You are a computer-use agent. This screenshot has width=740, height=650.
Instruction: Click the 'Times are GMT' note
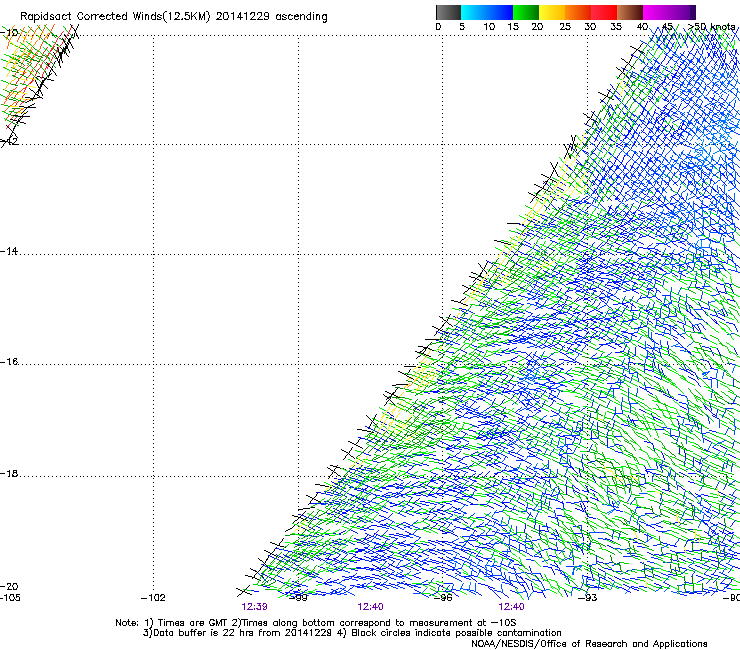coord(187,623)
